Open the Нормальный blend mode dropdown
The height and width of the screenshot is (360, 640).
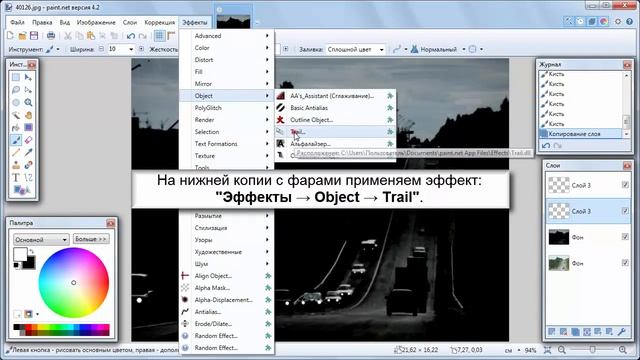tap(438, 49)
